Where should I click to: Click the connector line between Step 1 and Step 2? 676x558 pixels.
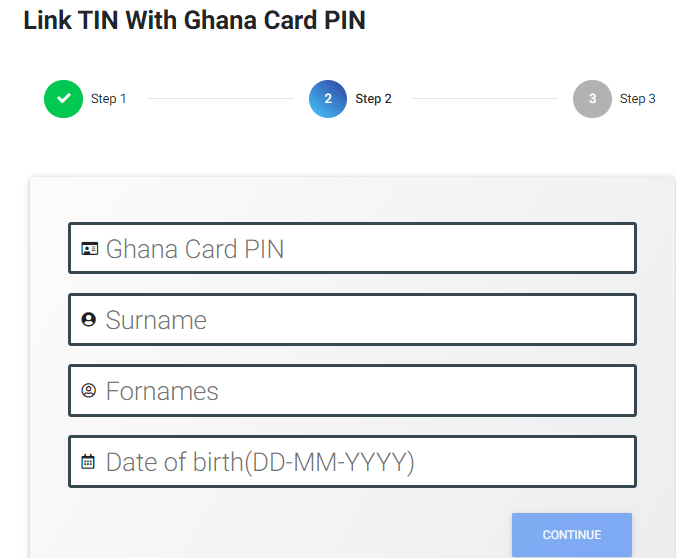point(220,98)
